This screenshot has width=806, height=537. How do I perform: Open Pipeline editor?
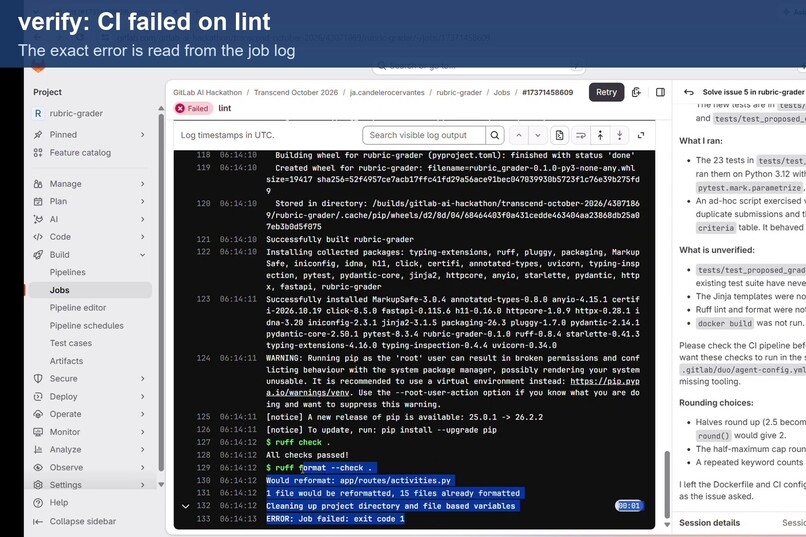pos(78,308)
